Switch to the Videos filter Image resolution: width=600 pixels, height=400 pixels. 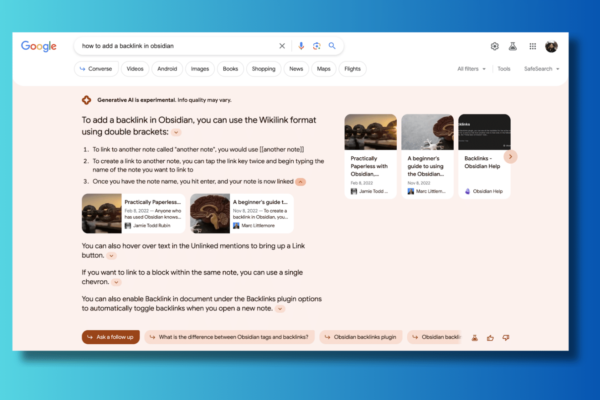(x=135, y=69)
